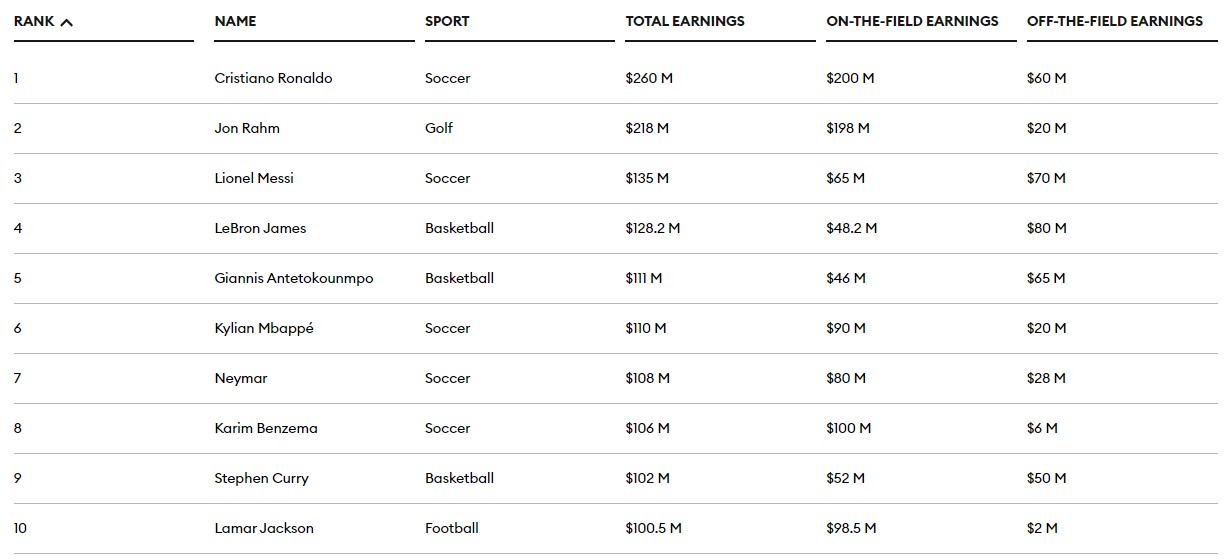The height and width of the screenshot is (560, 1229).
Task: Sort by On-The-Field Earnings header
Action: pos(912,21)
